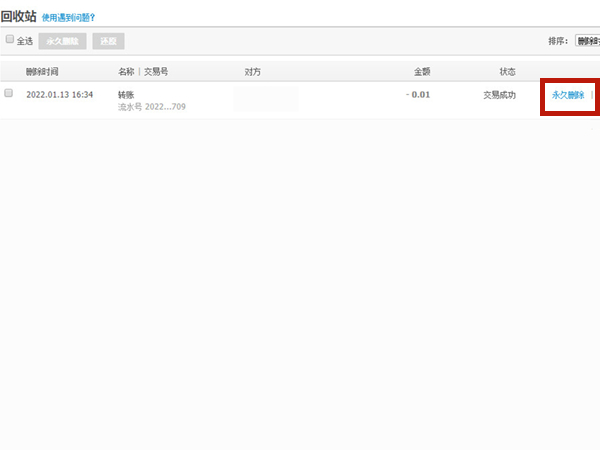Click the 状态 column header

507,71
